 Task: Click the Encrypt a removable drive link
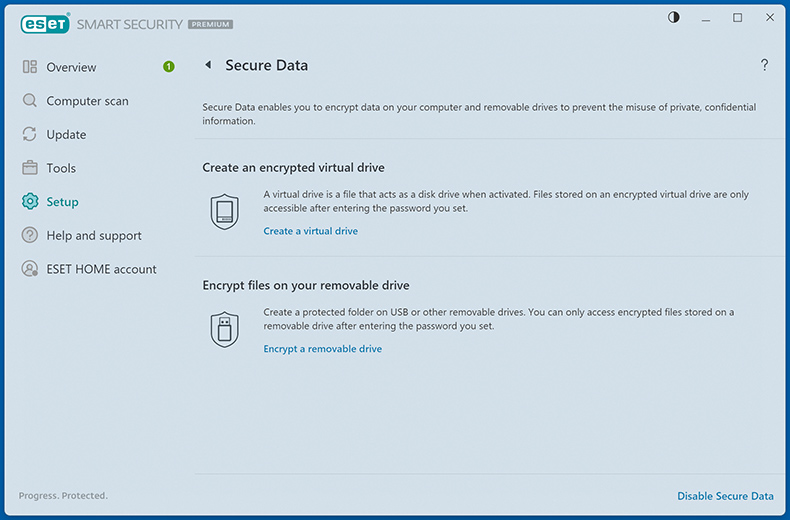click(322, 349)
